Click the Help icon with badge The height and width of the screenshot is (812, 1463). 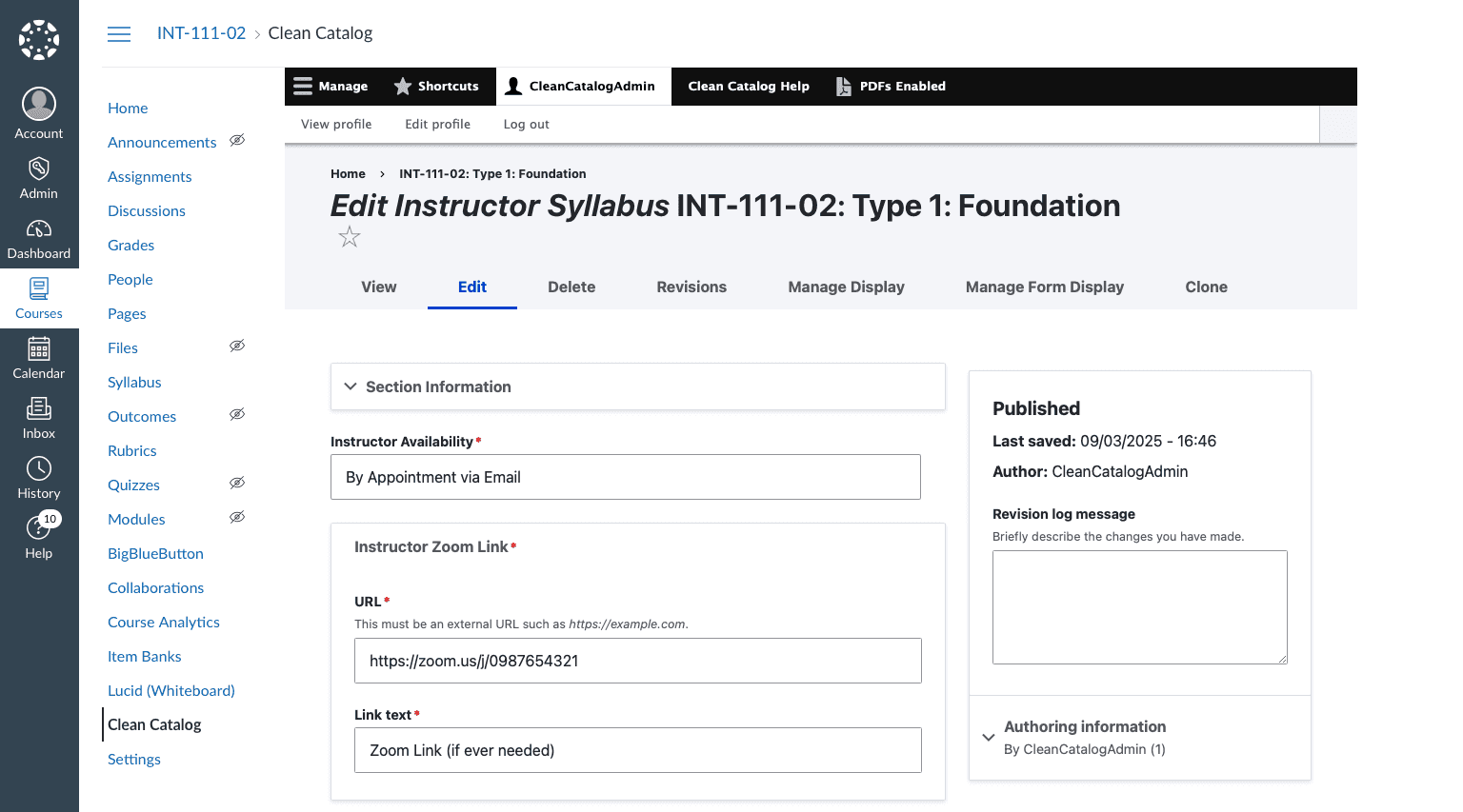point(39,528)
